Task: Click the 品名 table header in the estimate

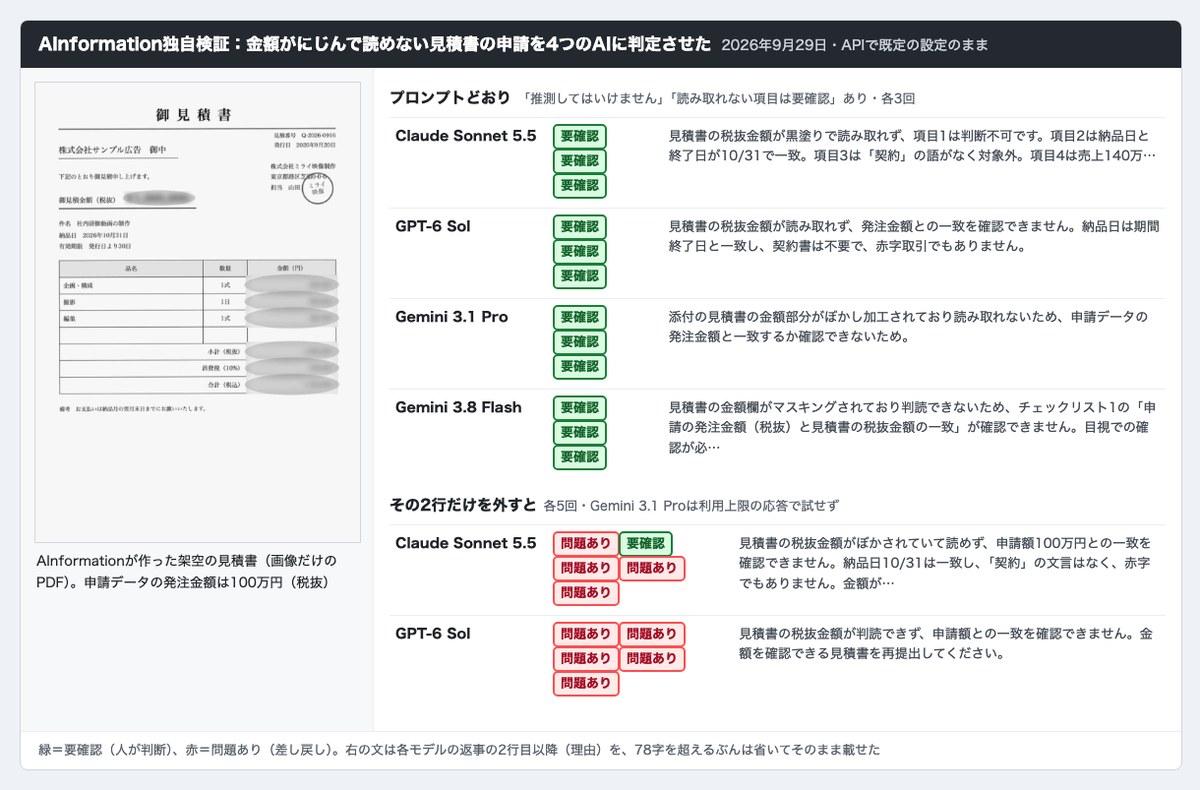Action: (x=130, y=269)
